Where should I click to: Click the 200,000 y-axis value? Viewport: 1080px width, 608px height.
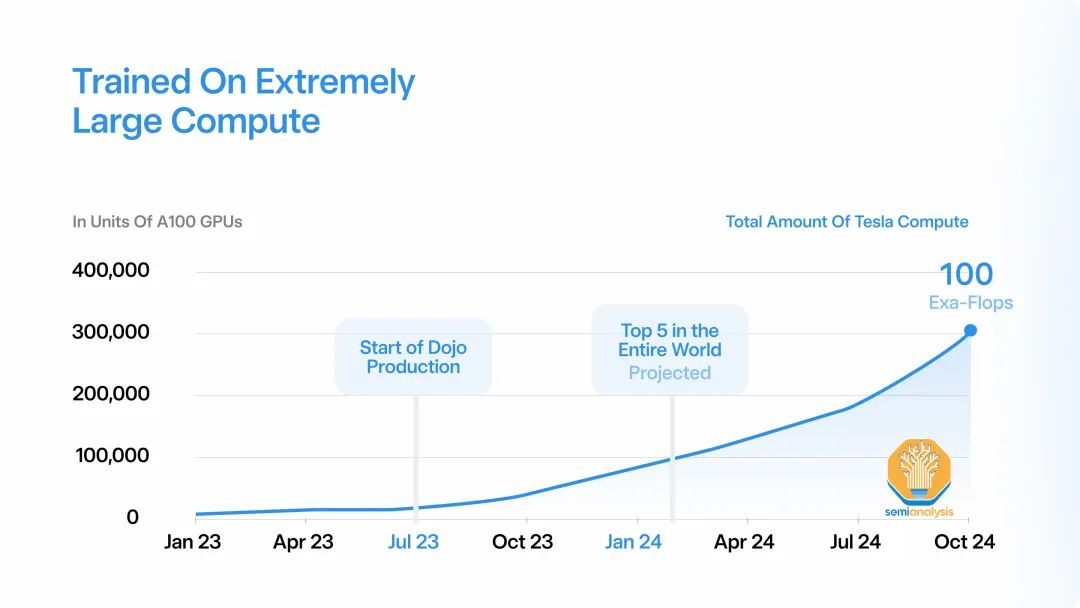coord(111,394)
